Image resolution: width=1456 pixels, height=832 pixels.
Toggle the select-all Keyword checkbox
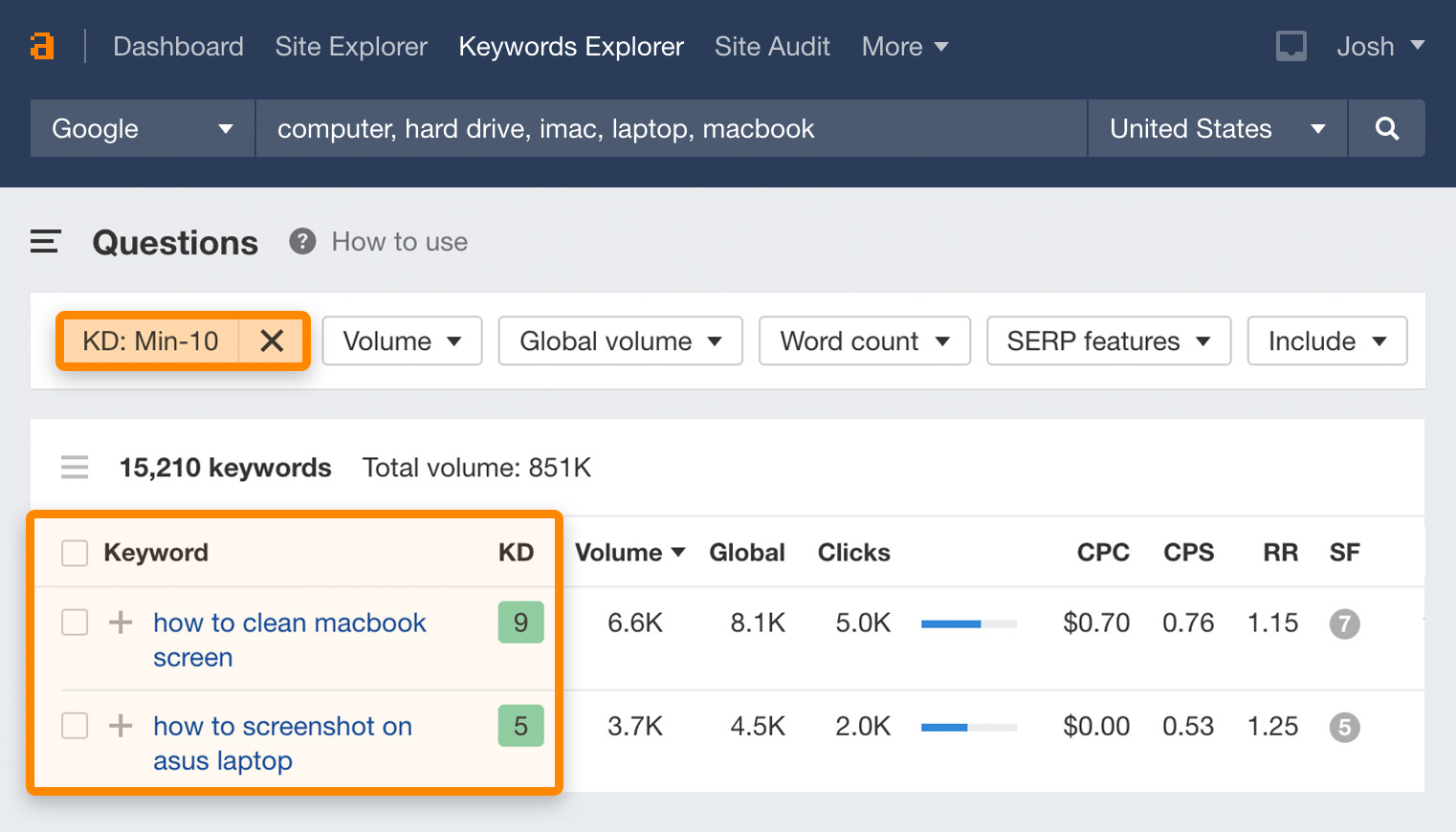tap(75, 553)
